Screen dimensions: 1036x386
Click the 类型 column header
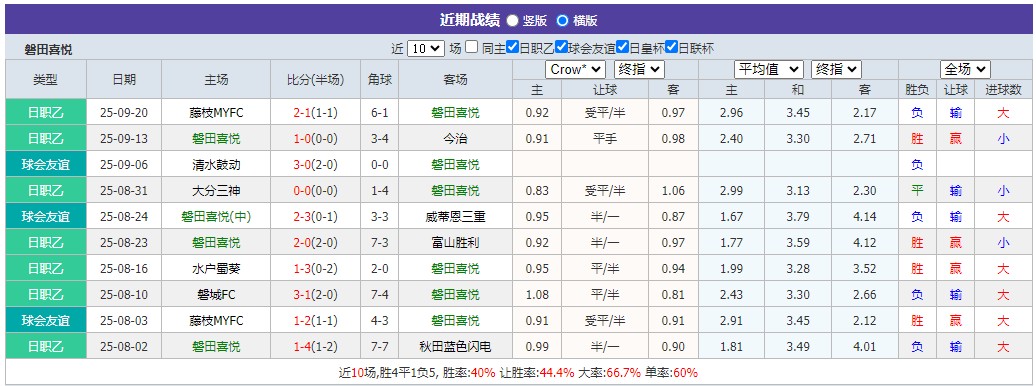(x=46, y=80)
